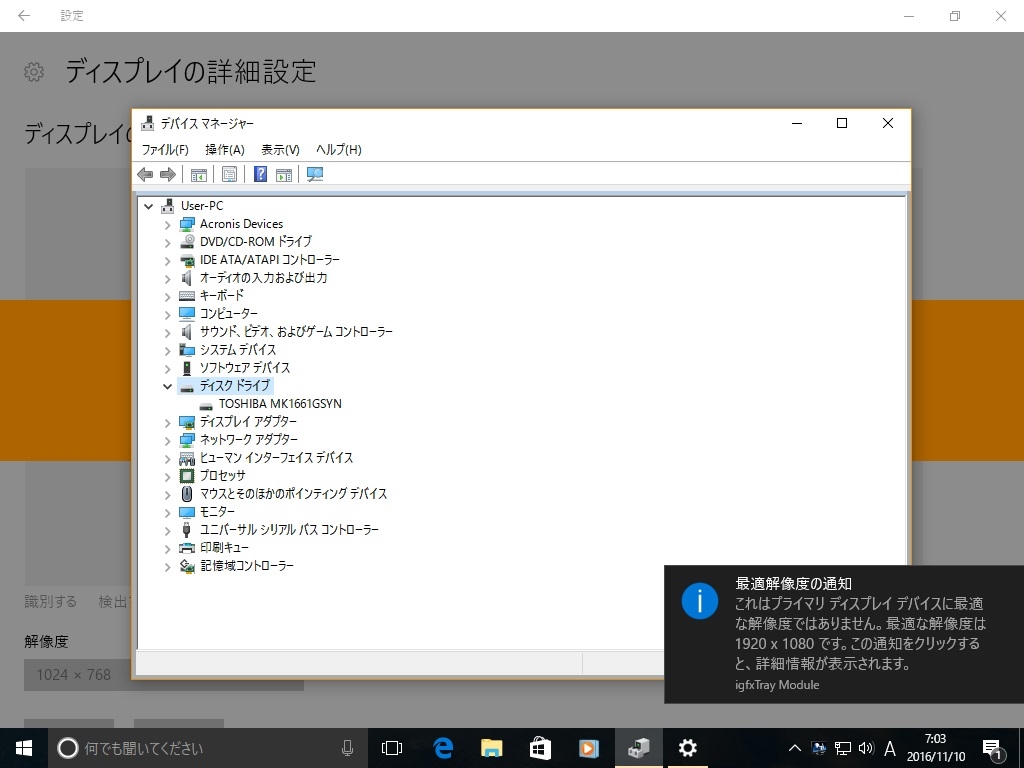The image size is (1024, 768).
Task: Click the network tray icon
Action: [843, 748]
